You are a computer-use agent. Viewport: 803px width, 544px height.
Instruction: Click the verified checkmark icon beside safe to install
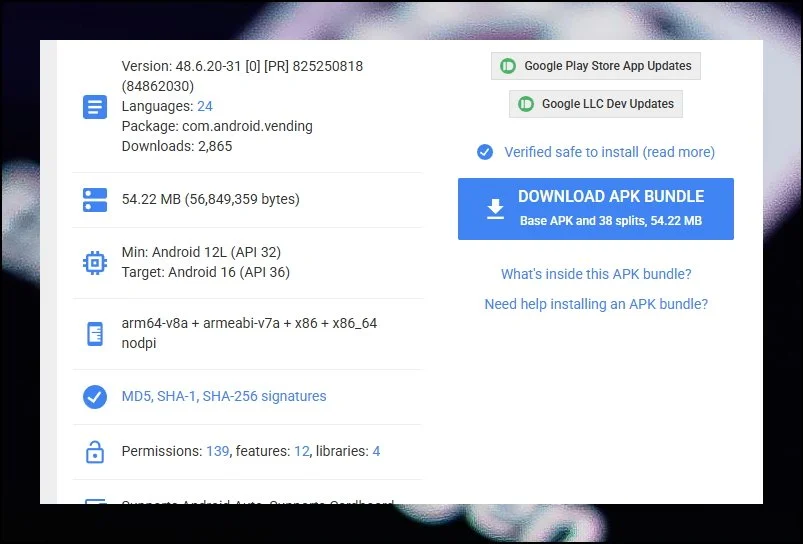(485, 152)
